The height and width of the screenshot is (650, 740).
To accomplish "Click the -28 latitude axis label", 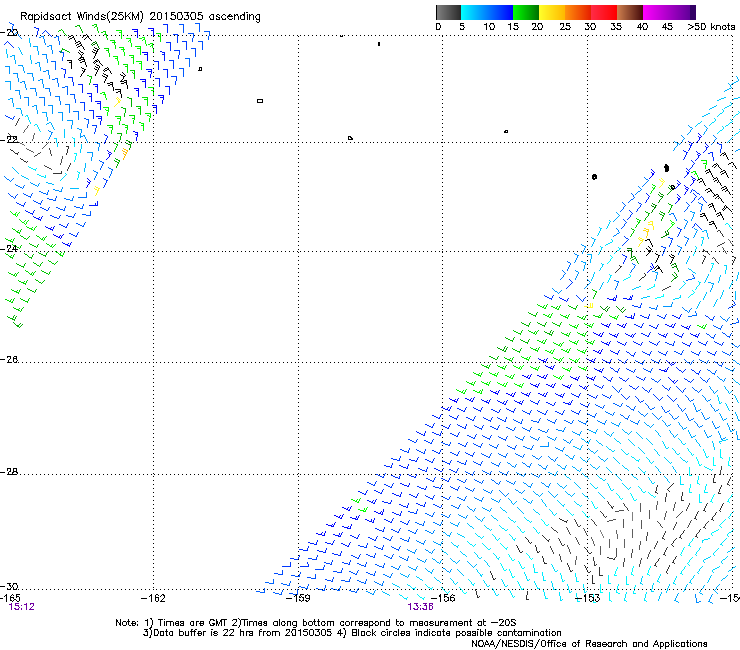I will point(9,472).
